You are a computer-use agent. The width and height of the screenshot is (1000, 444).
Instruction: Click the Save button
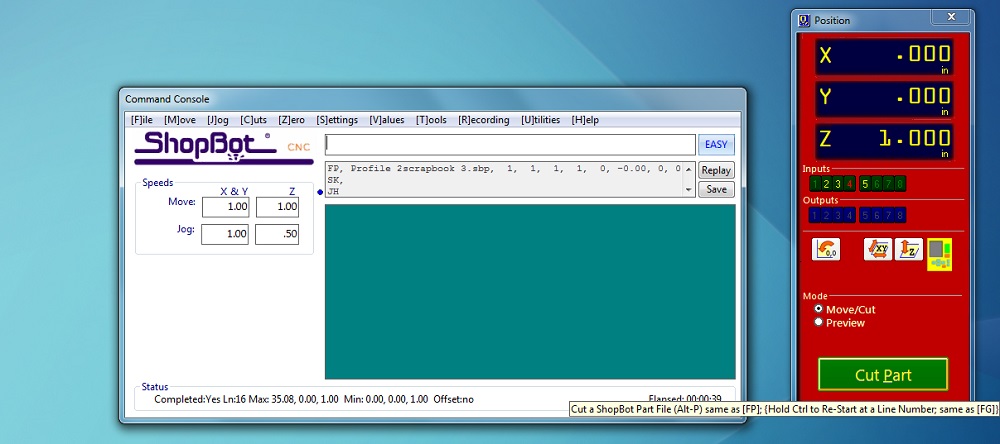click(x=716, y=189)
